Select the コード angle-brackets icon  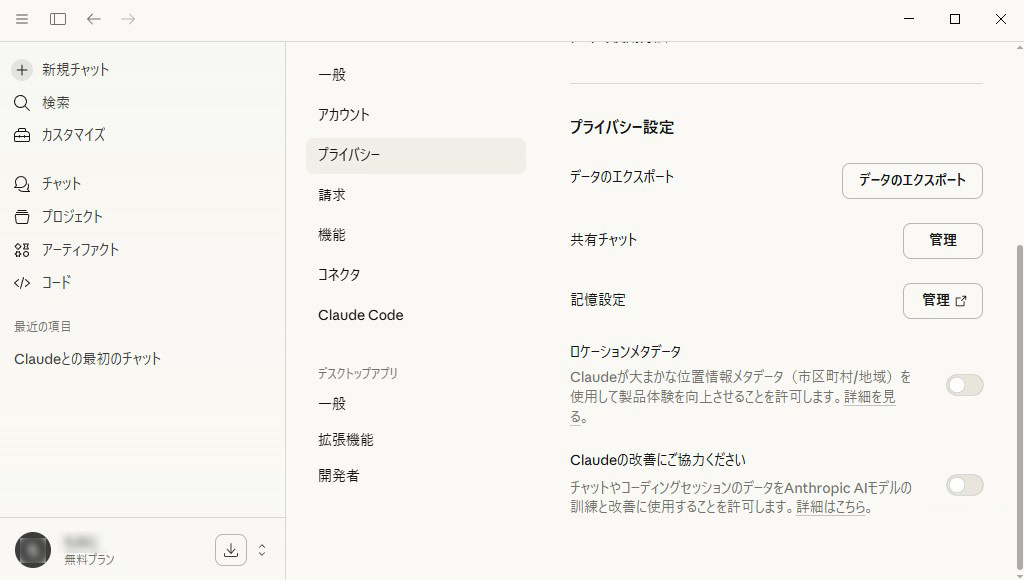pos(21,282)
